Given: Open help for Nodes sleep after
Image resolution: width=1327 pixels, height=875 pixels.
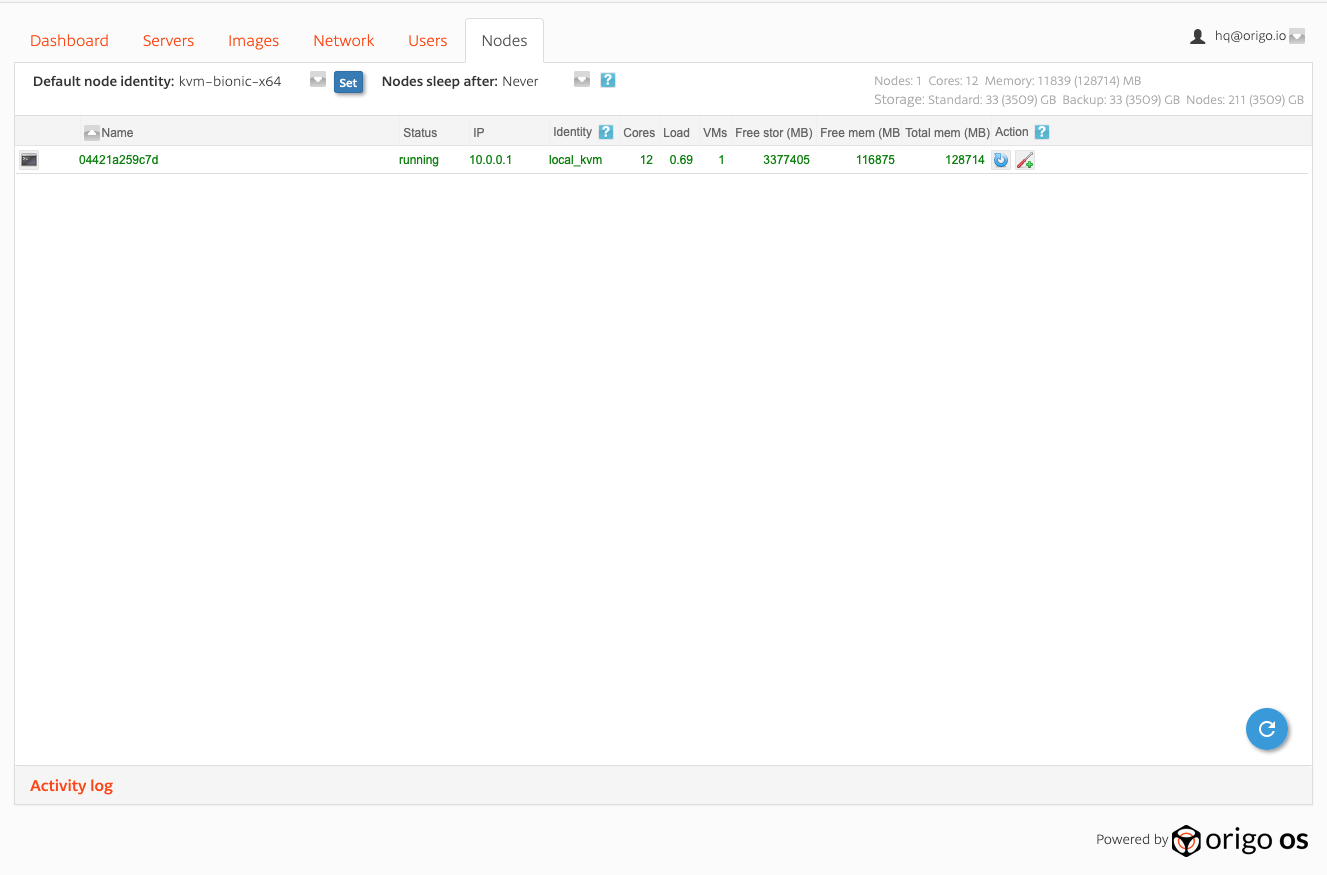Looking at the screenshot, I should [608, 80].
